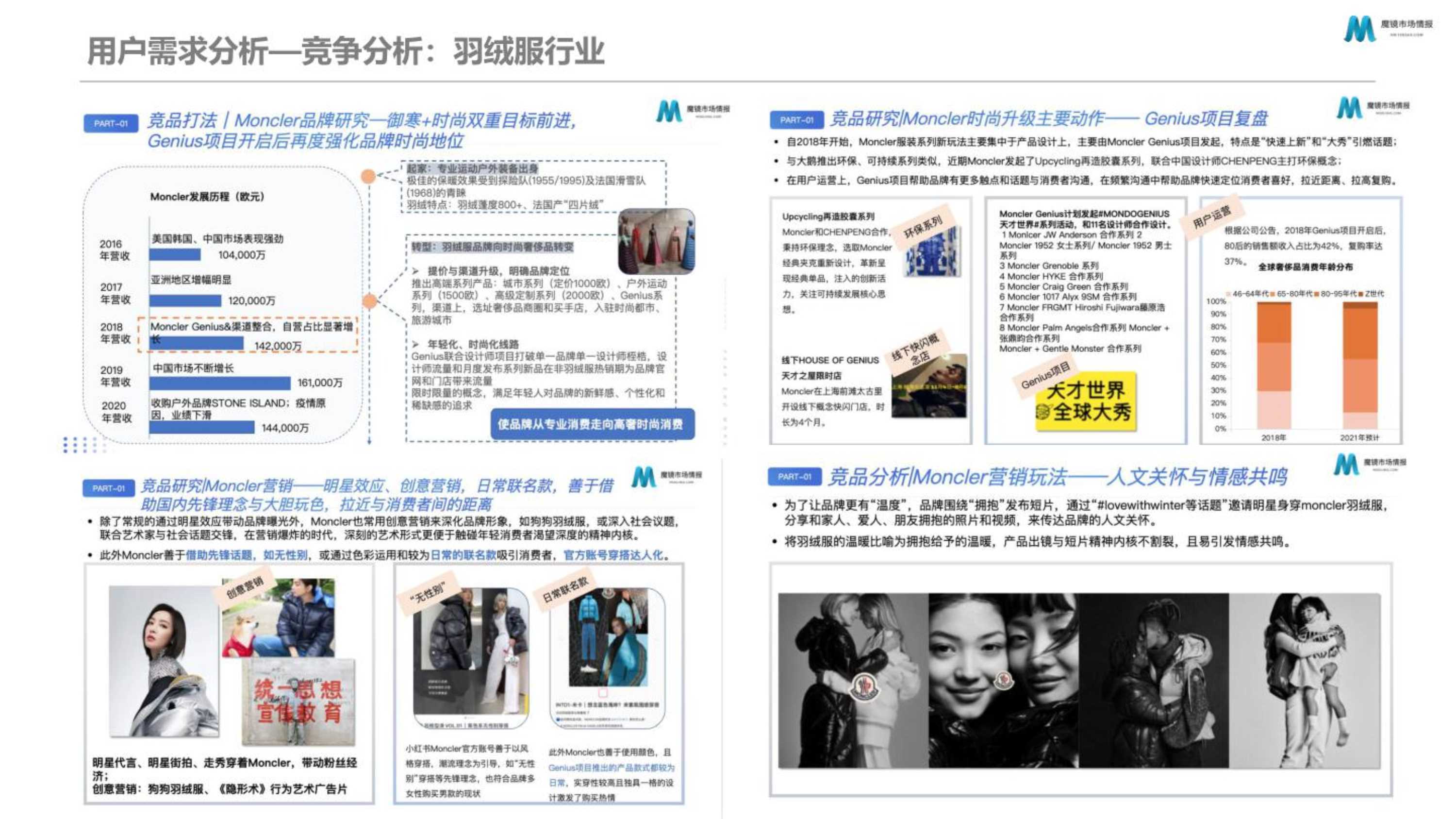Screen dimensions: 1456x819
Task: Click the 2021年预计 stacked bar in age chart
Action: [x=1359, y=366]
